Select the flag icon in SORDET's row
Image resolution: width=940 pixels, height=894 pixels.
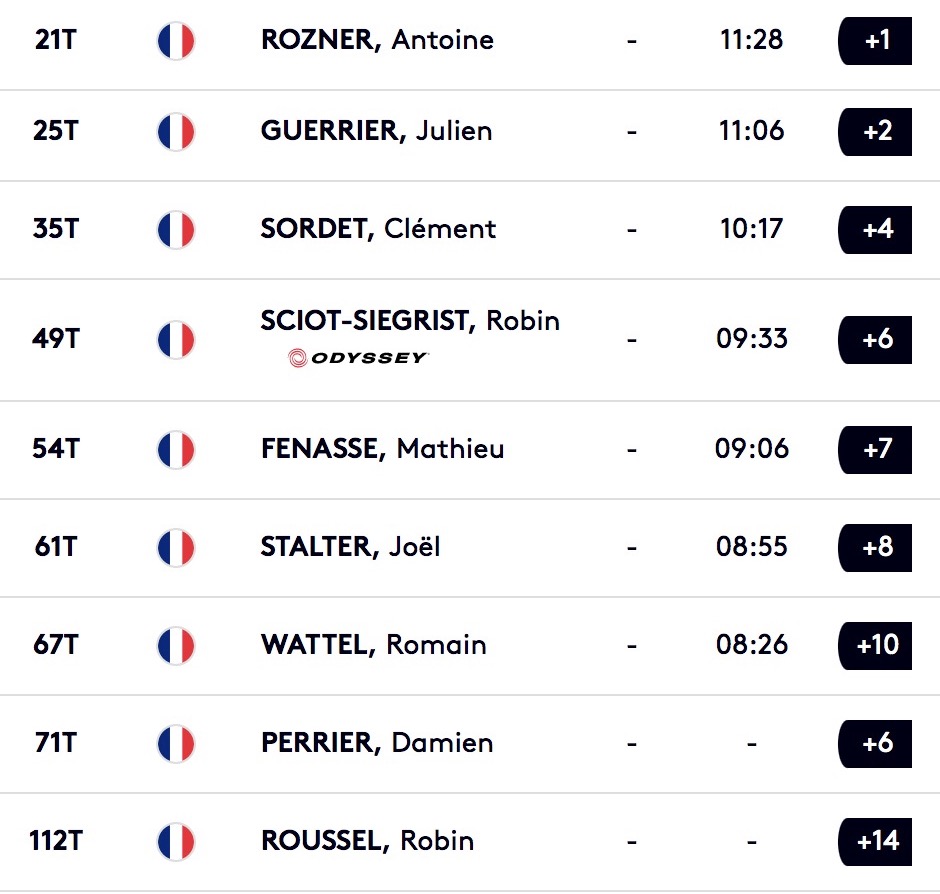pos(176,230)
